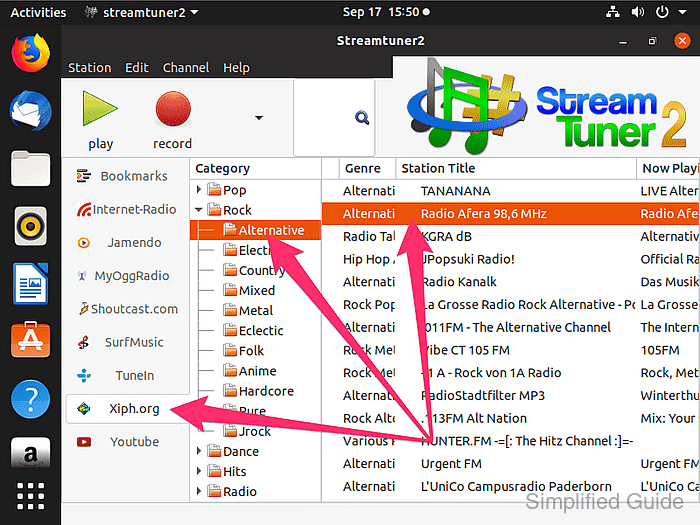Show Applications grid in the dock
The image size is (700, 525).
30,496
